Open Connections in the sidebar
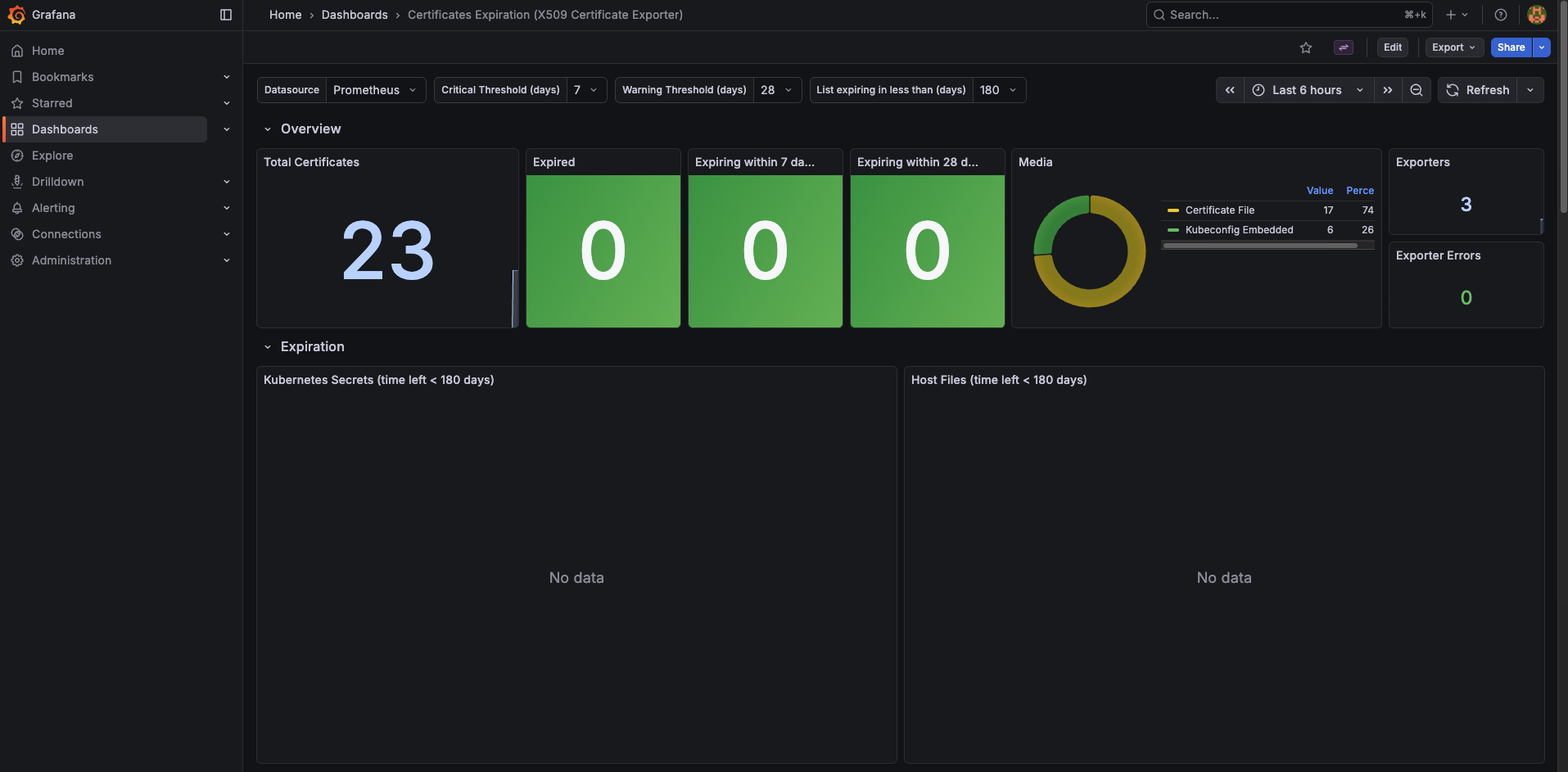Image resolution: width=1568 pixels, height=772 pixels. click(66, 234)
